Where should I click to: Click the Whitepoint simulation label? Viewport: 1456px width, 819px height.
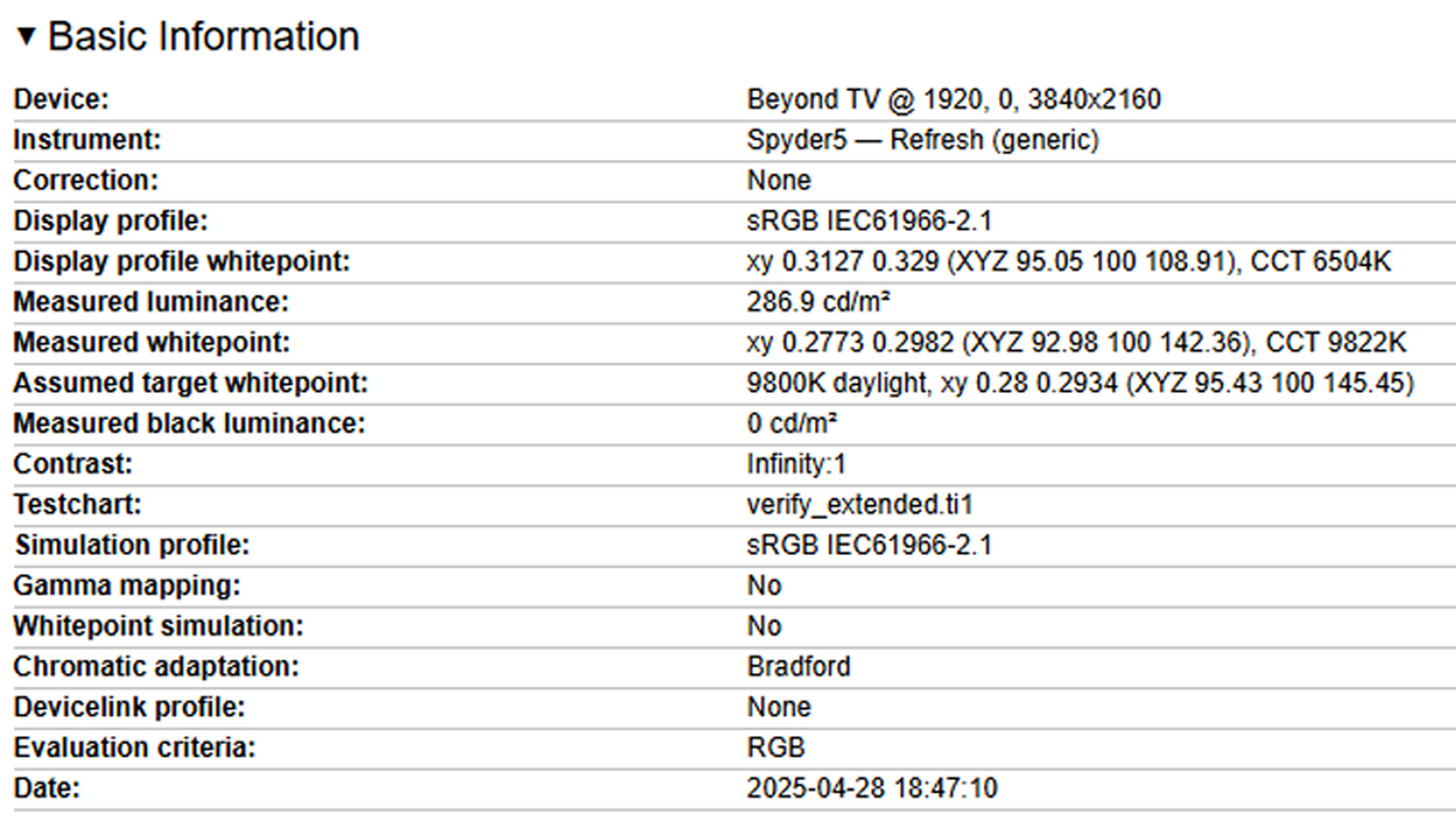coord(158,626)
